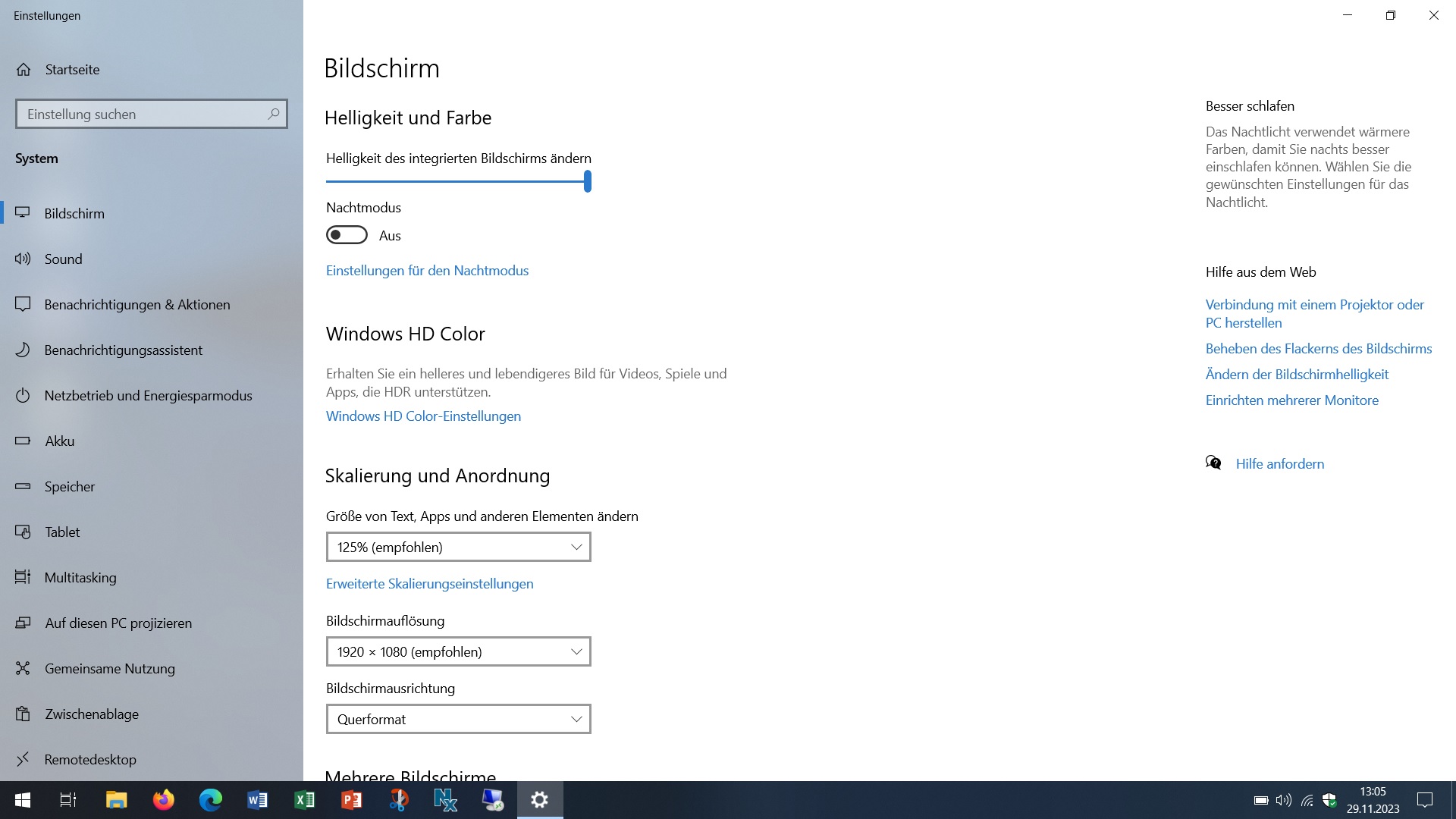
Task: Click the Startseite home icon
Action: (24, 70)
